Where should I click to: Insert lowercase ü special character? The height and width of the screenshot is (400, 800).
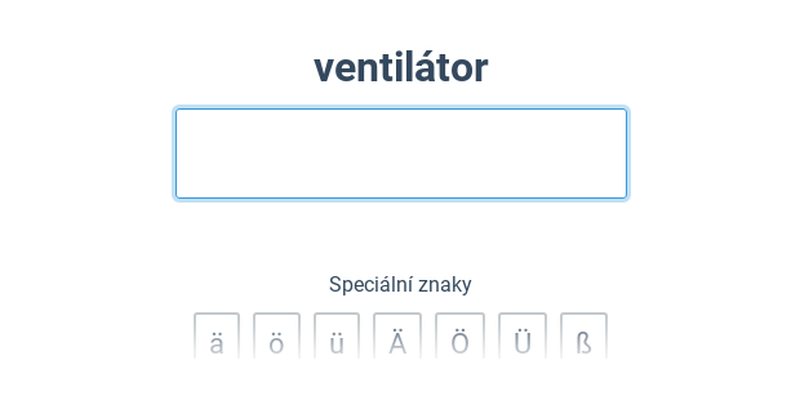(x=337, y=338)
